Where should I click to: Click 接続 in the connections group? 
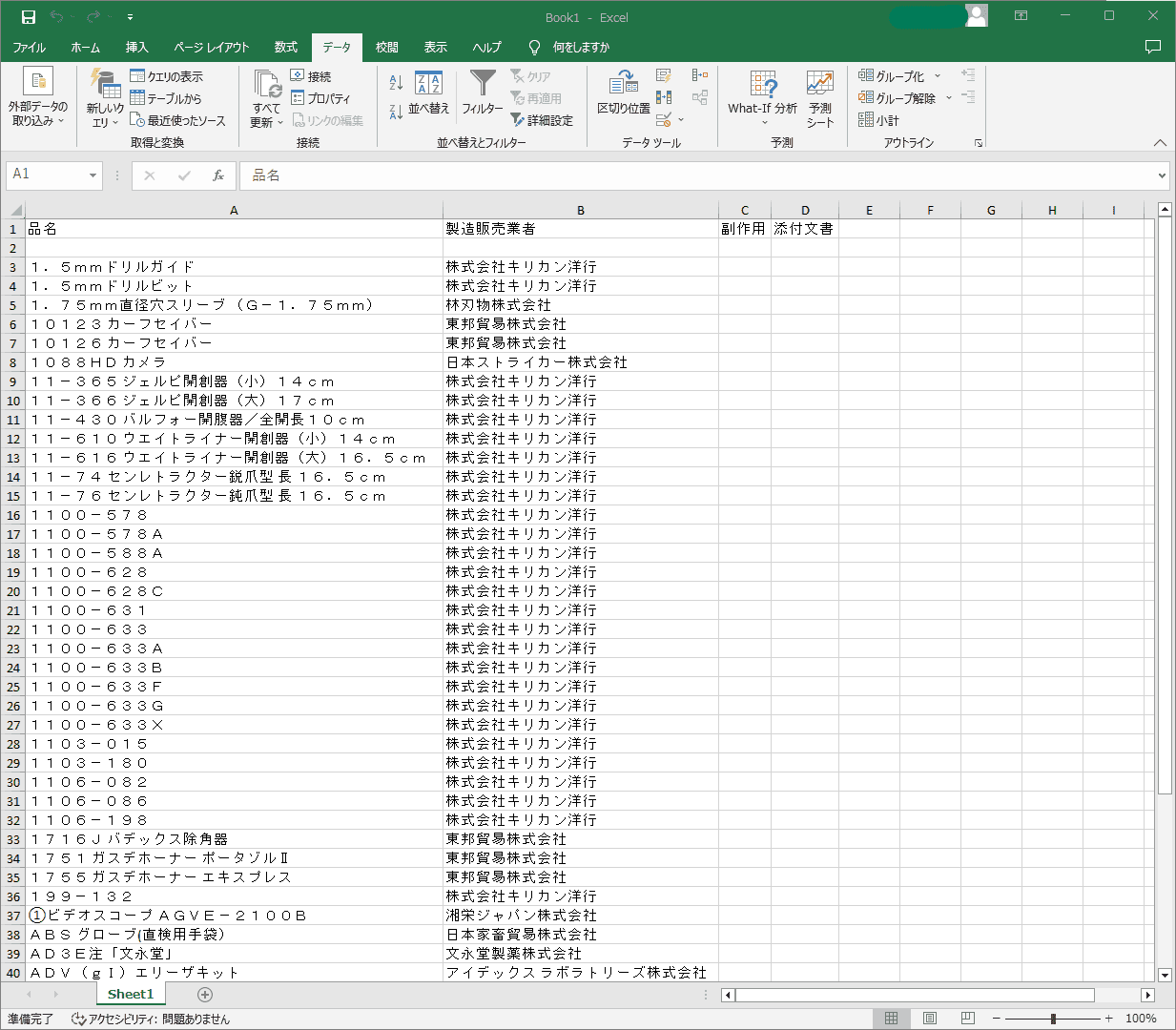tap(311, 76)
